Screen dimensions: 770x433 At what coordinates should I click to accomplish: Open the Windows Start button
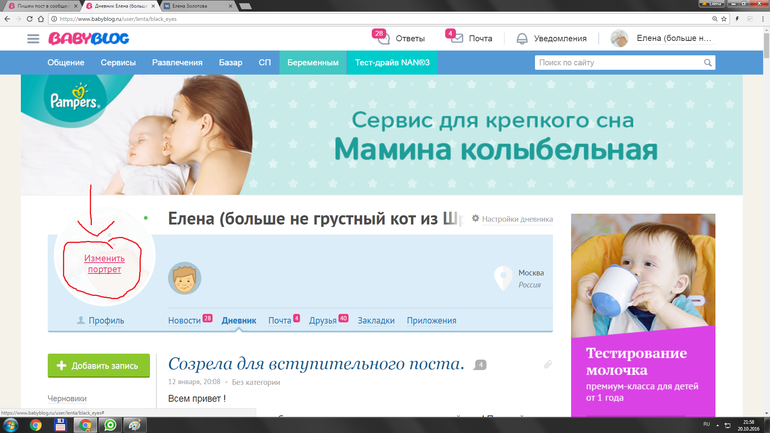point(12,424)
